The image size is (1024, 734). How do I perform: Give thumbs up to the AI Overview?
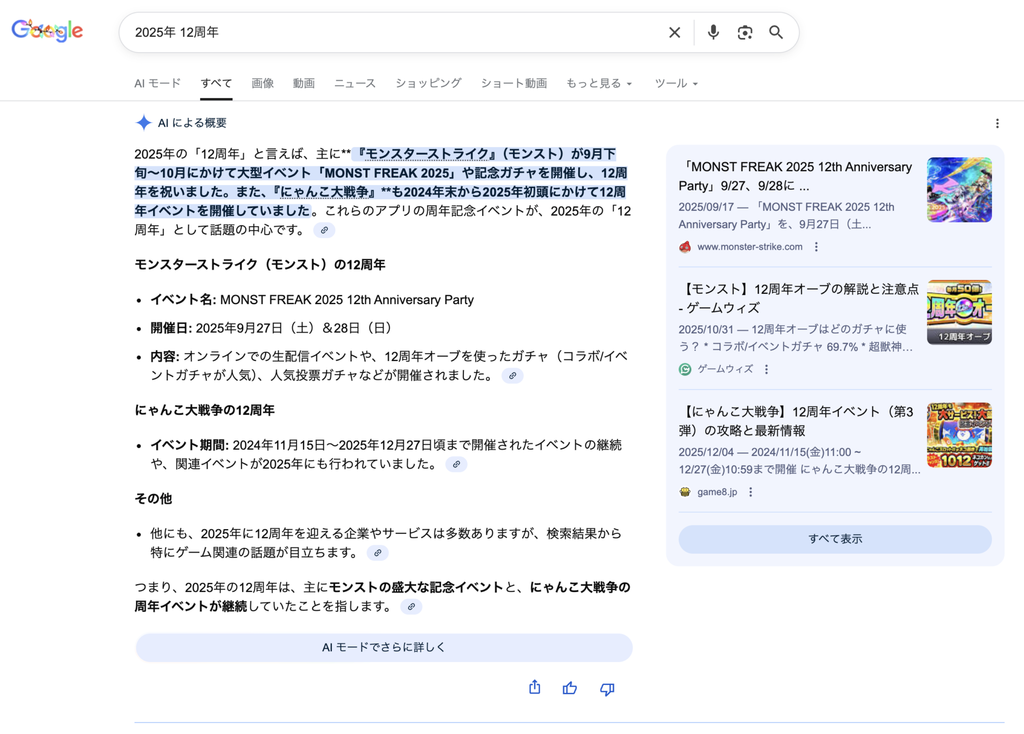[x=570, y=688]
